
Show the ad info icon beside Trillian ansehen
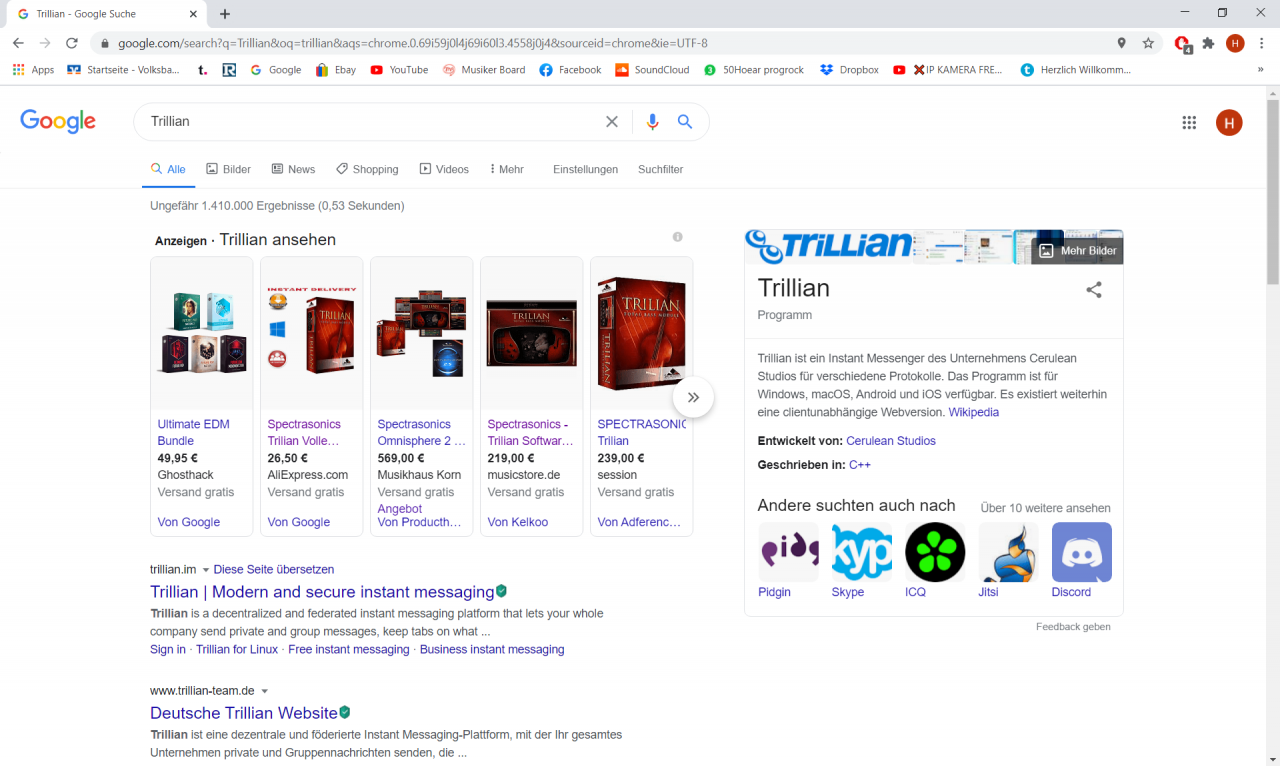(677, 237)
